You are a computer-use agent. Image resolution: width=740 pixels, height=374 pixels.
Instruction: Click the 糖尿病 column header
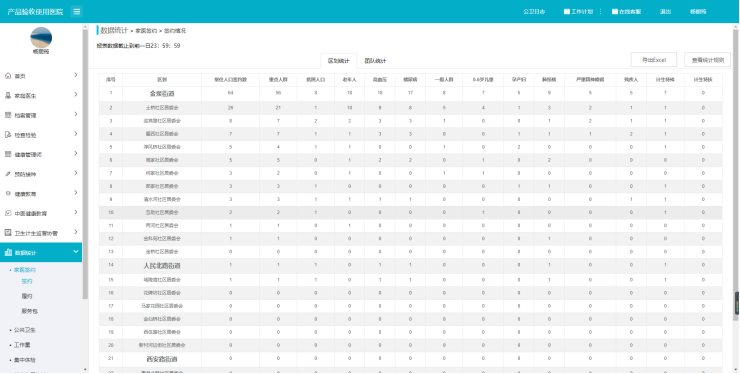(x=410, y=80)
